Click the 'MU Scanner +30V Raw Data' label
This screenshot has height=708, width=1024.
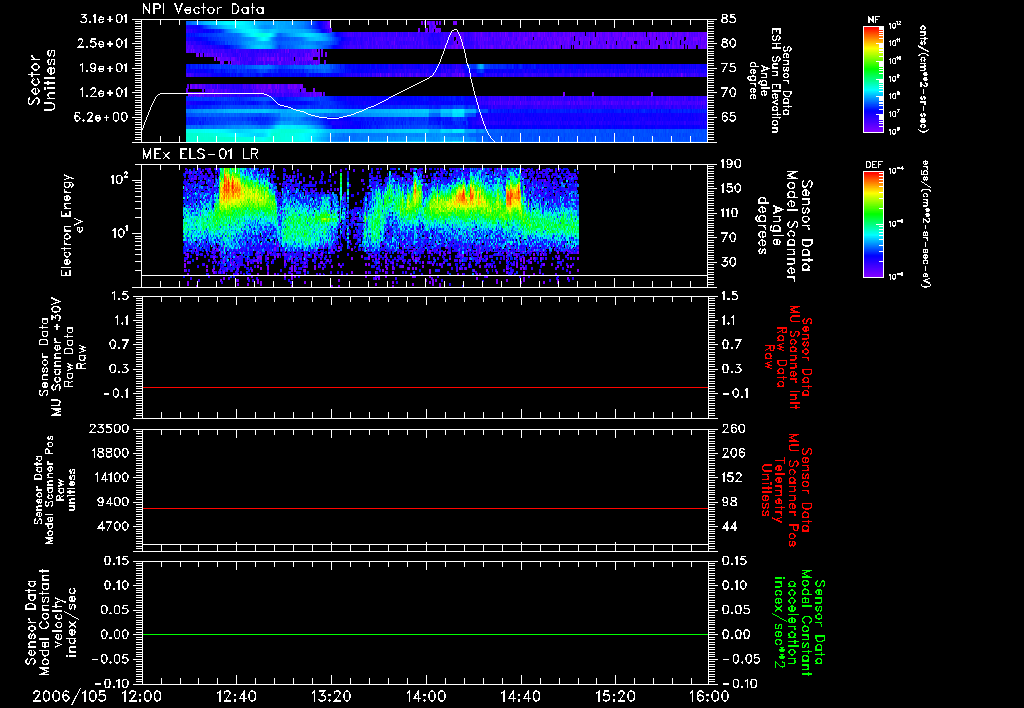click(x=61, y=357)
